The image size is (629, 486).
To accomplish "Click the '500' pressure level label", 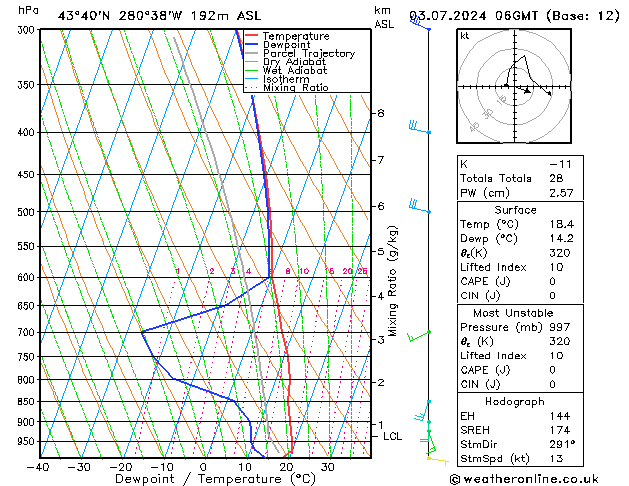I will pos(27,212).
